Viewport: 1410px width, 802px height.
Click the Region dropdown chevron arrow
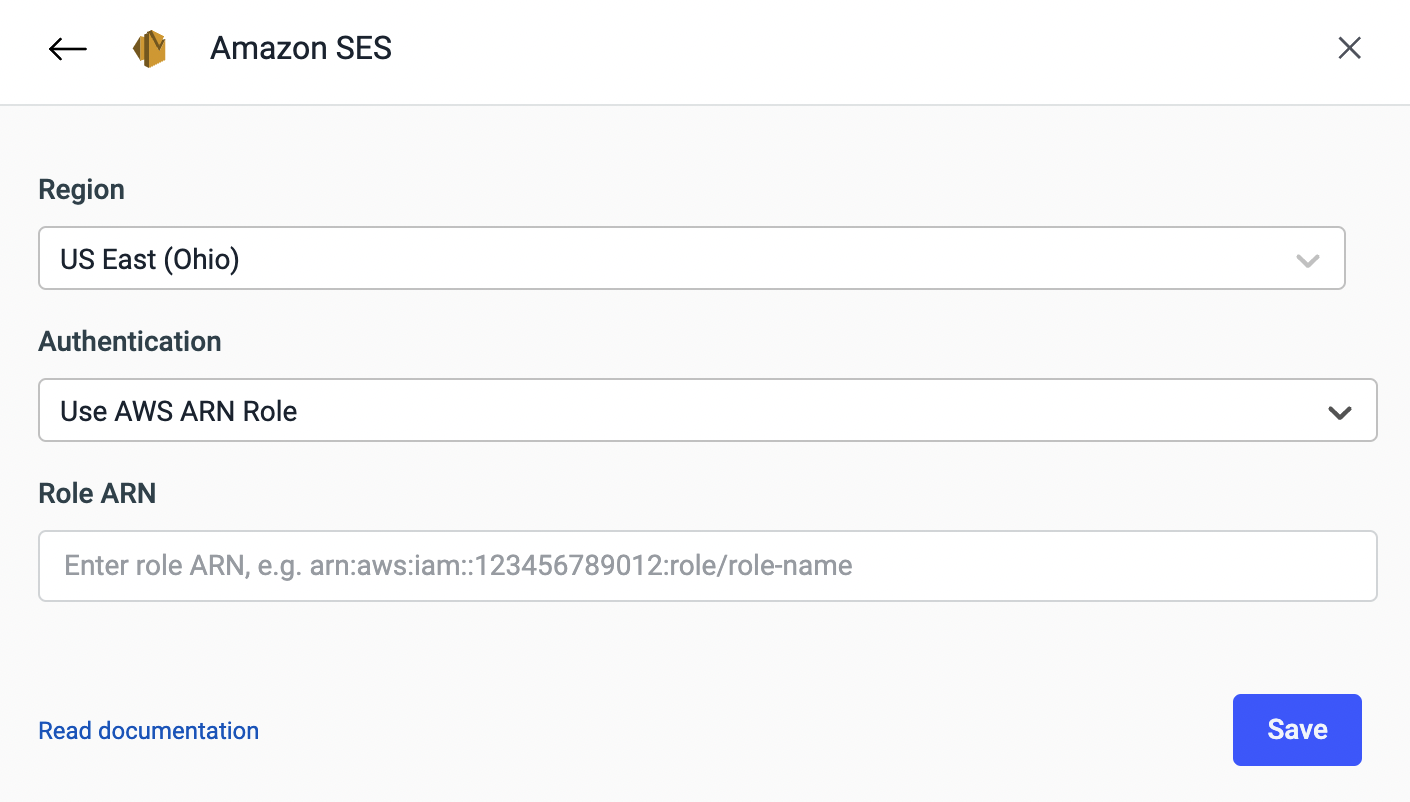[x=1307, y=260]
